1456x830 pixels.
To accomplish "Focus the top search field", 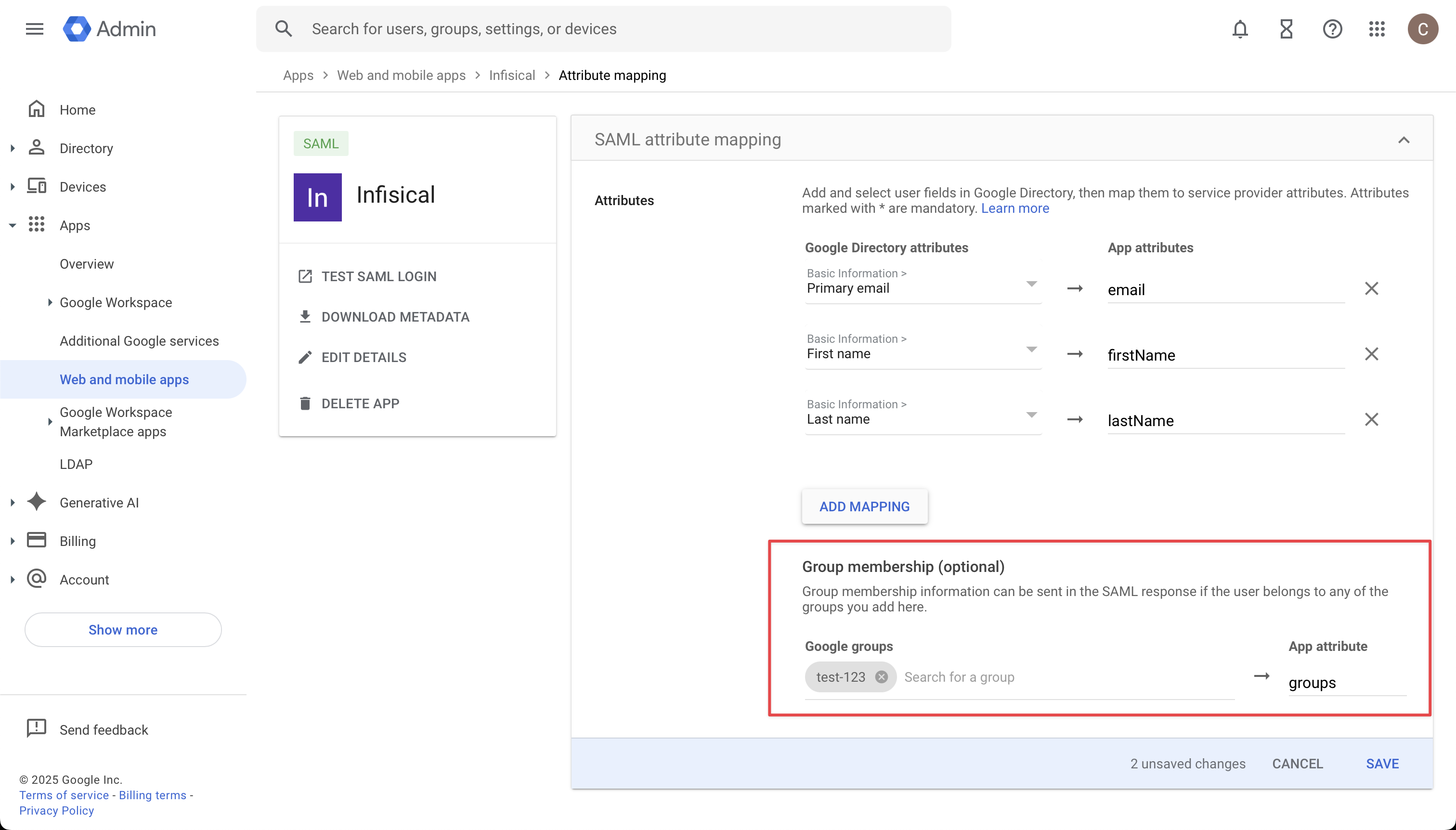I will [x=603, y=28].
